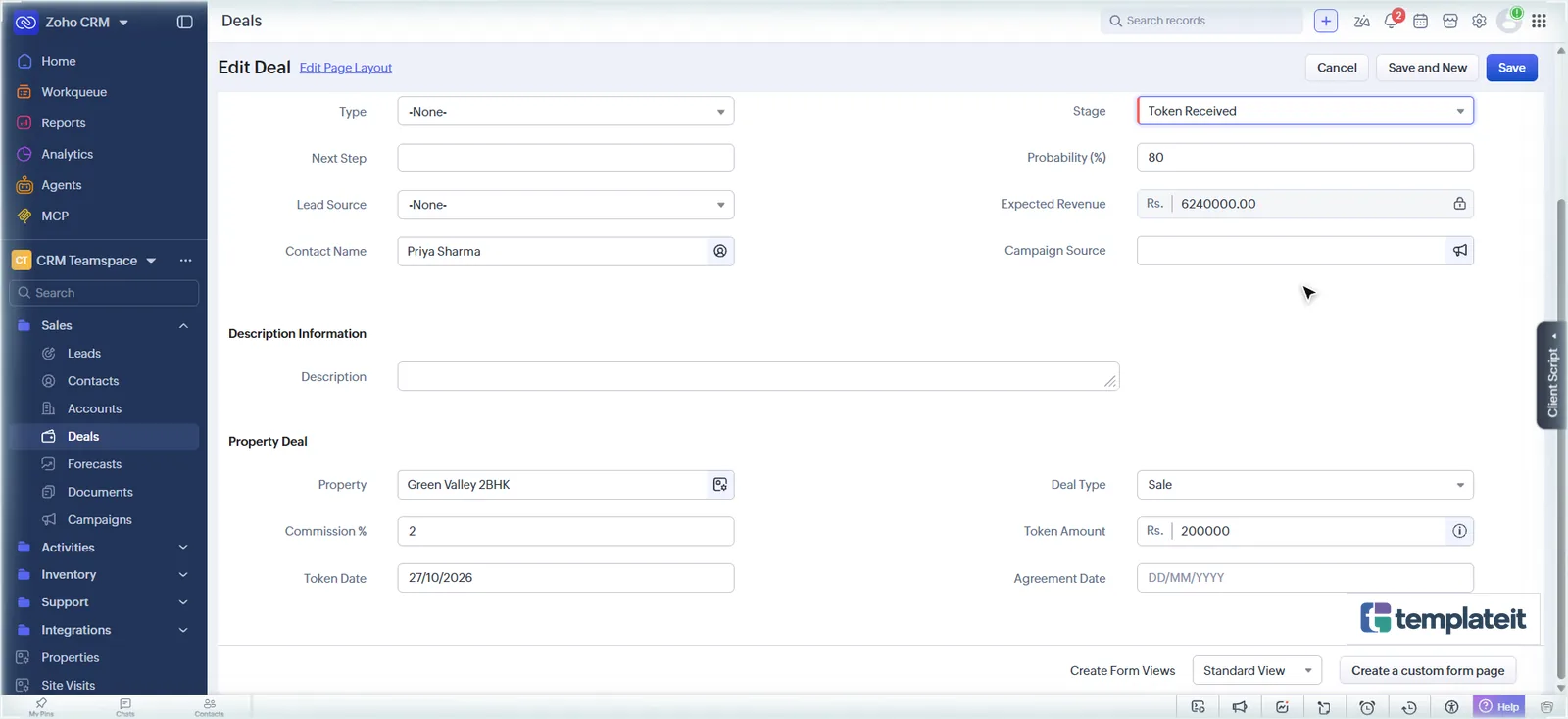Open the Lead Source dropdown

(x=565, y=205)
